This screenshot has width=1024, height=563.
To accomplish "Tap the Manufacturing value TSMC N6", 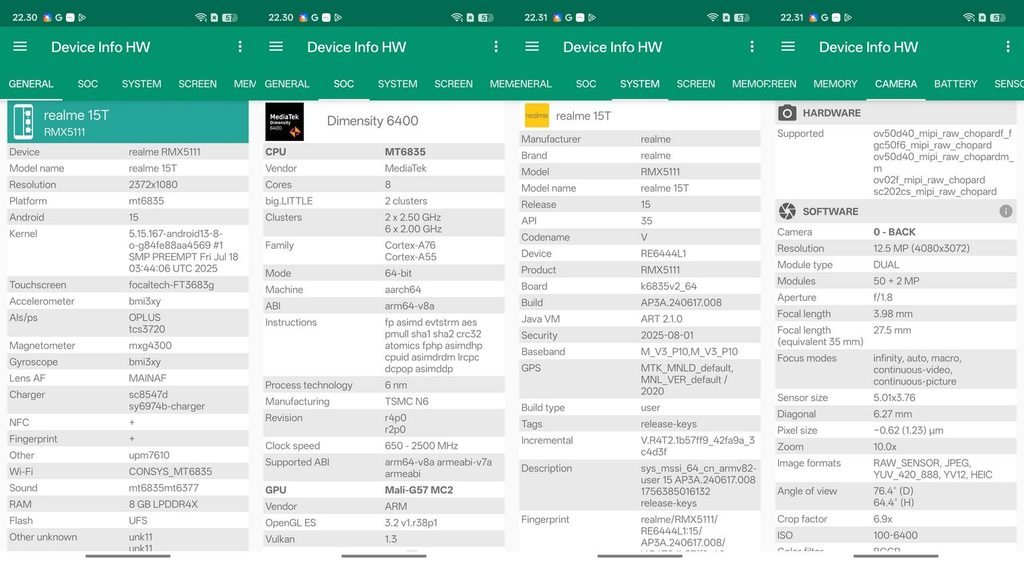I will (x=406, y=401).
